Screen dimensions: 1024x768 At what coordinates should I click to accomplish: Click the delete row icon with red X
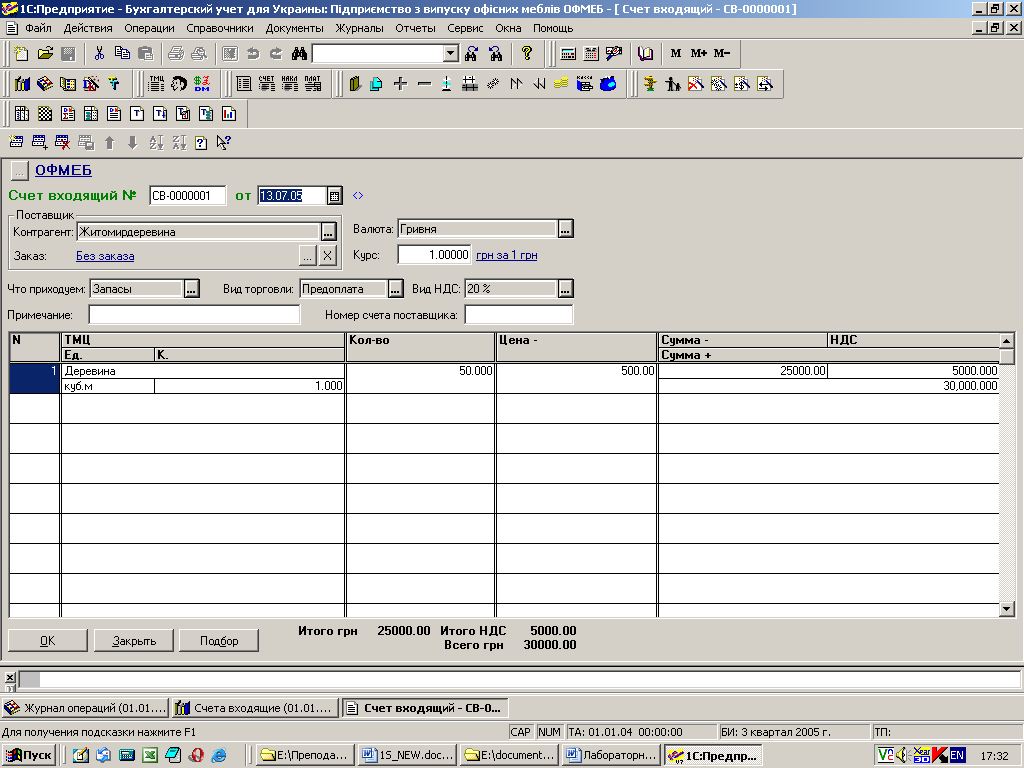pyautogui.click(x=63, y=142)
